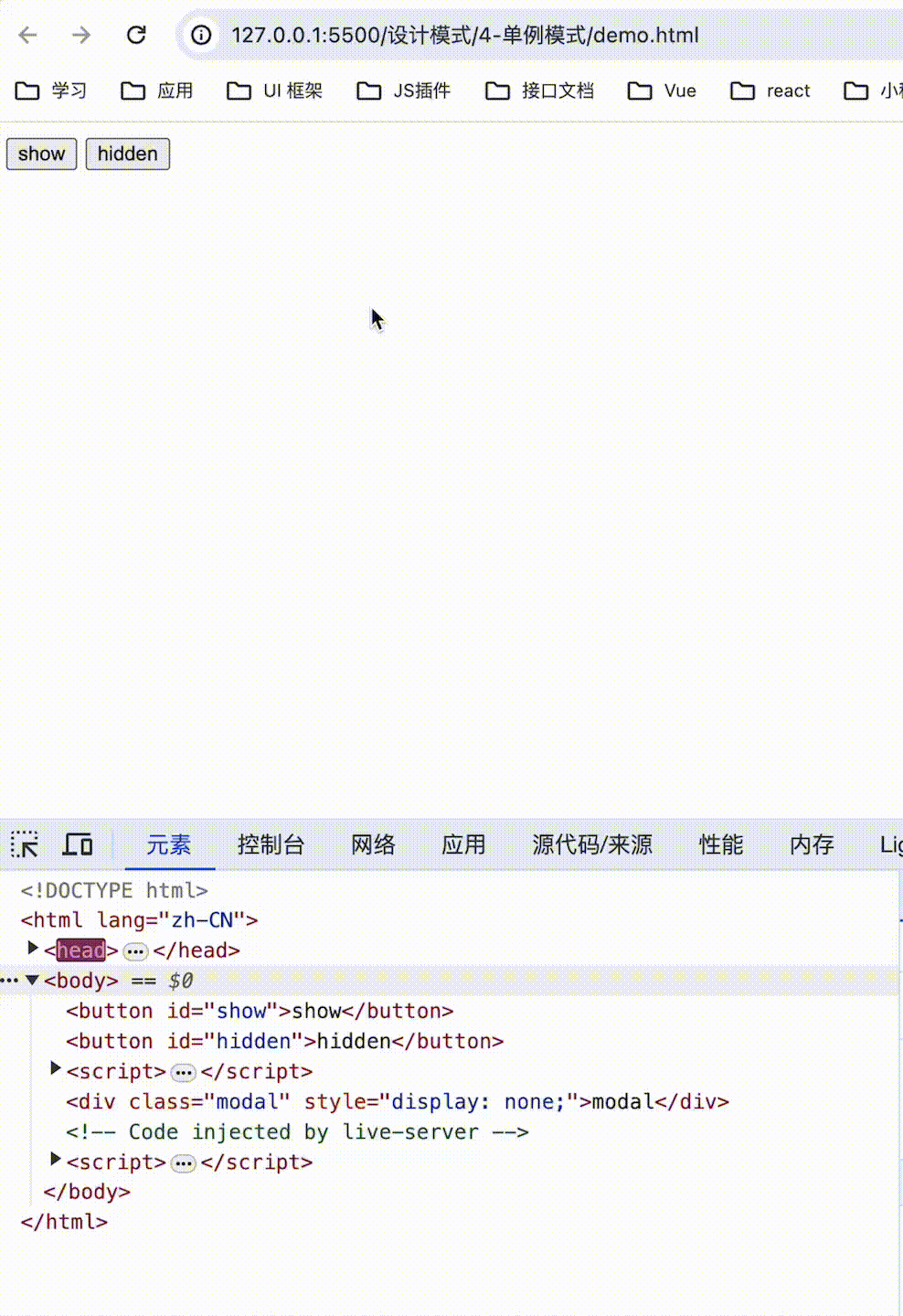
Task: Click the show button on the page
Action: tap(41, 154)
